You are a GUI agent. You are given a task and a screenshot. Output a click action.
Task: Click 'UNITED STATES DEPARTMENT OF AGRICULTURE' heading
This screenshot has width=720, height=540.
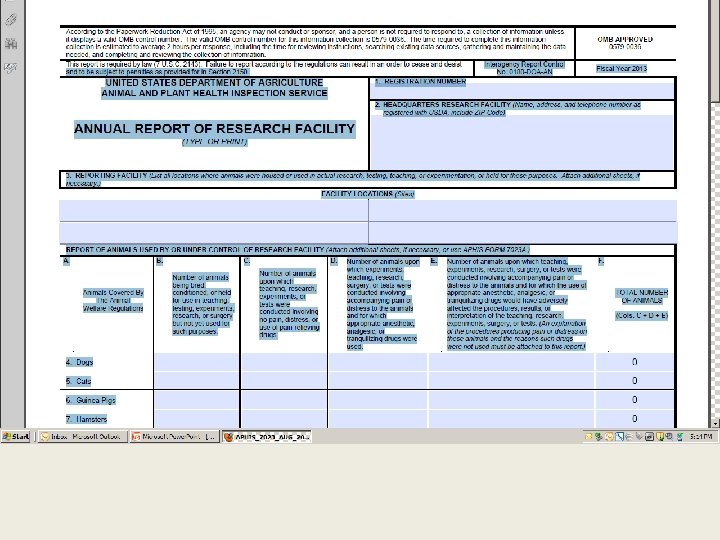214,83
